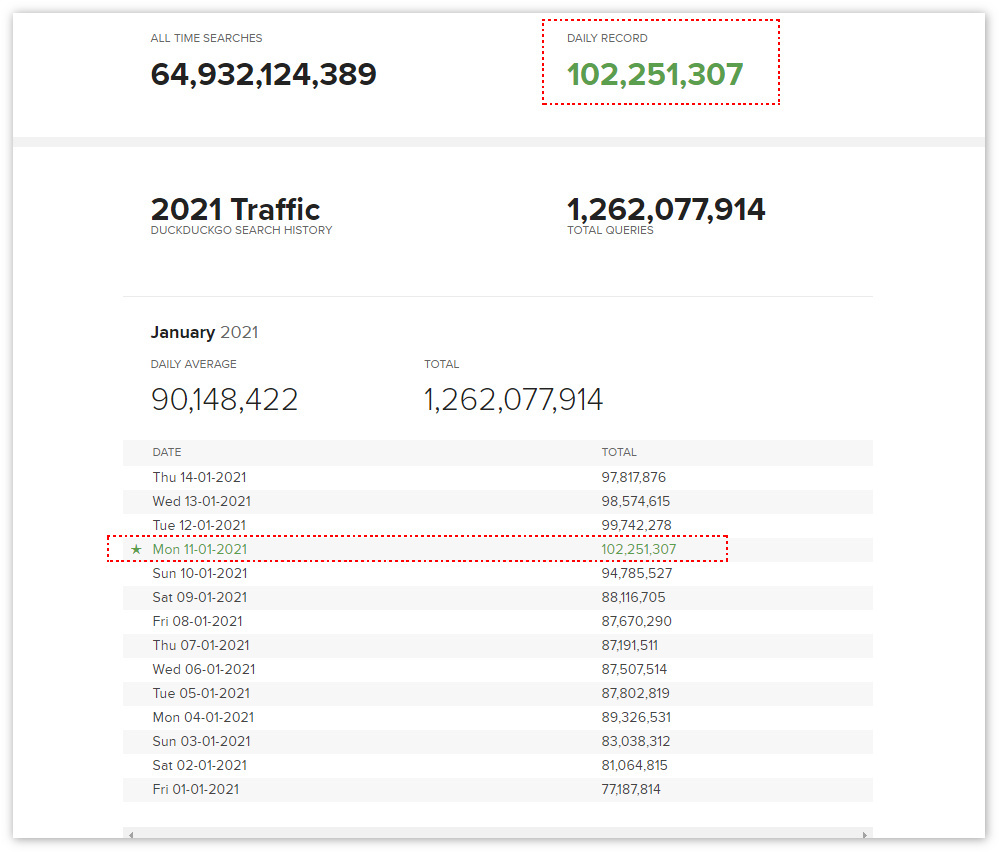Click the January 2021 month heading
Viewport: 999px width, 852px height.
click(x=204, y=332)
